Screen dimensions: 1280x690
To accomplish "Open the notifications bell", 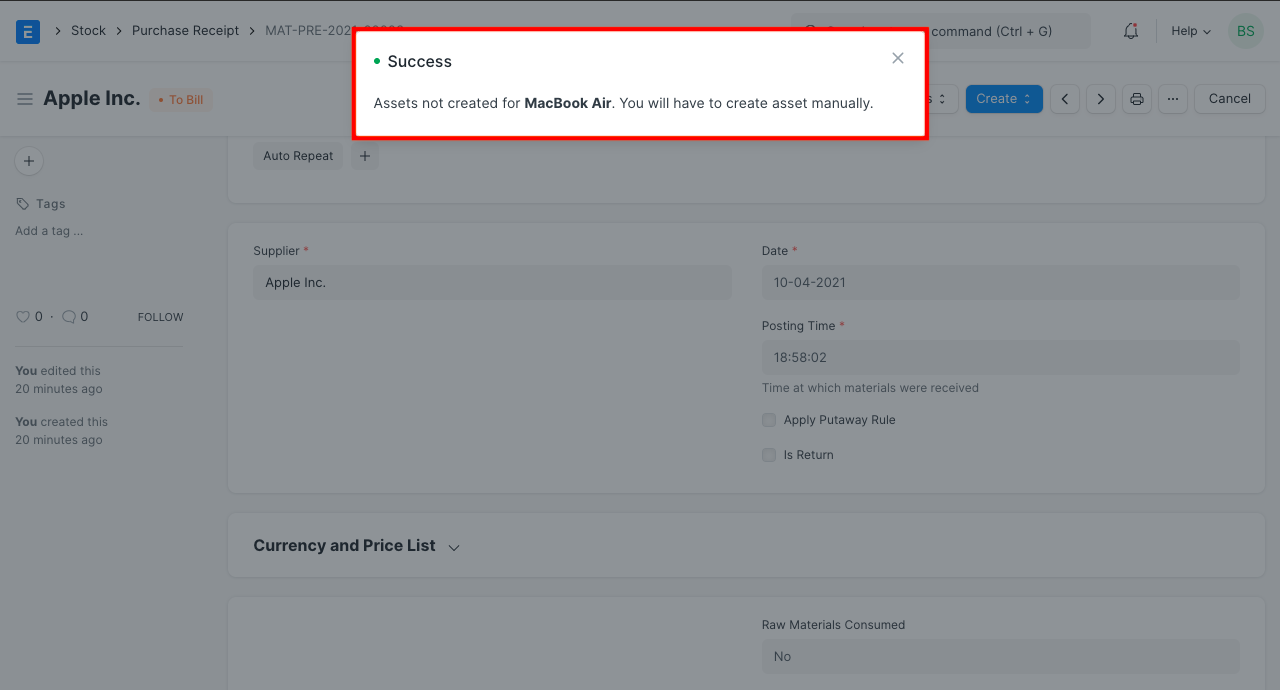I will pyautogui.click(x=1131, y=31).
